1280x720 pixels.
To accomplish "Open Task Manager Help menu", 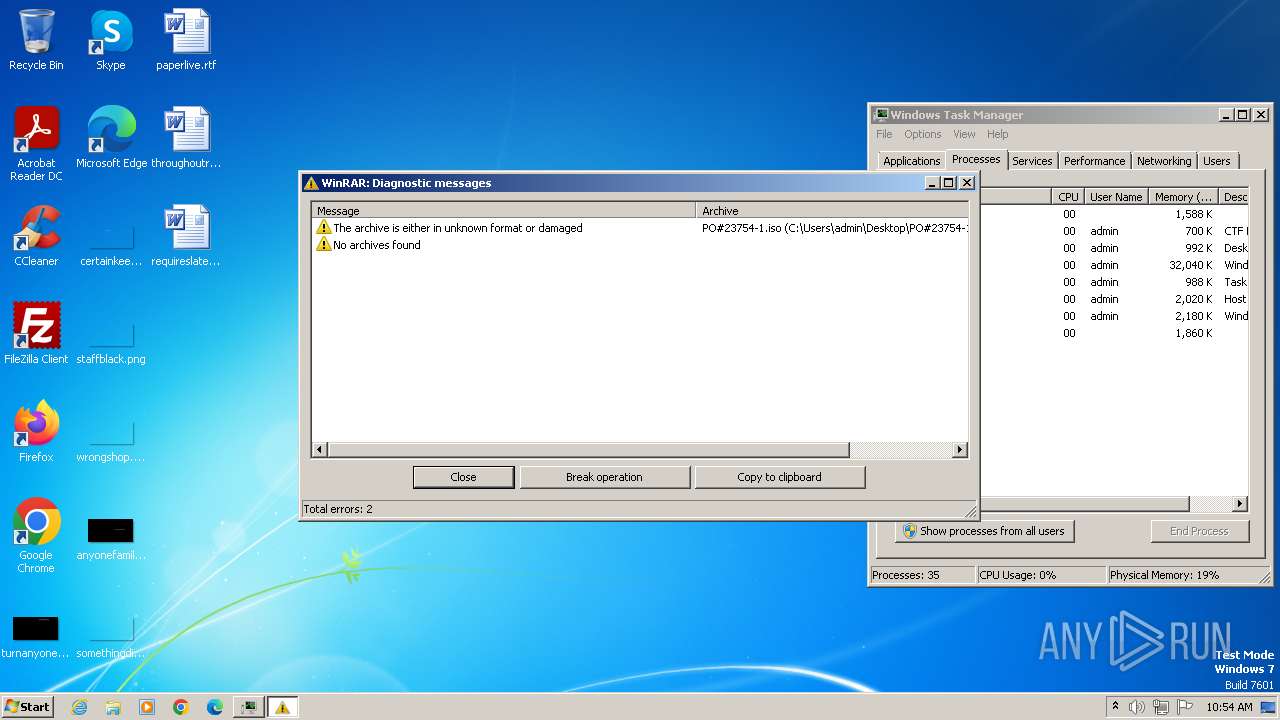I will tap(997, 134).
